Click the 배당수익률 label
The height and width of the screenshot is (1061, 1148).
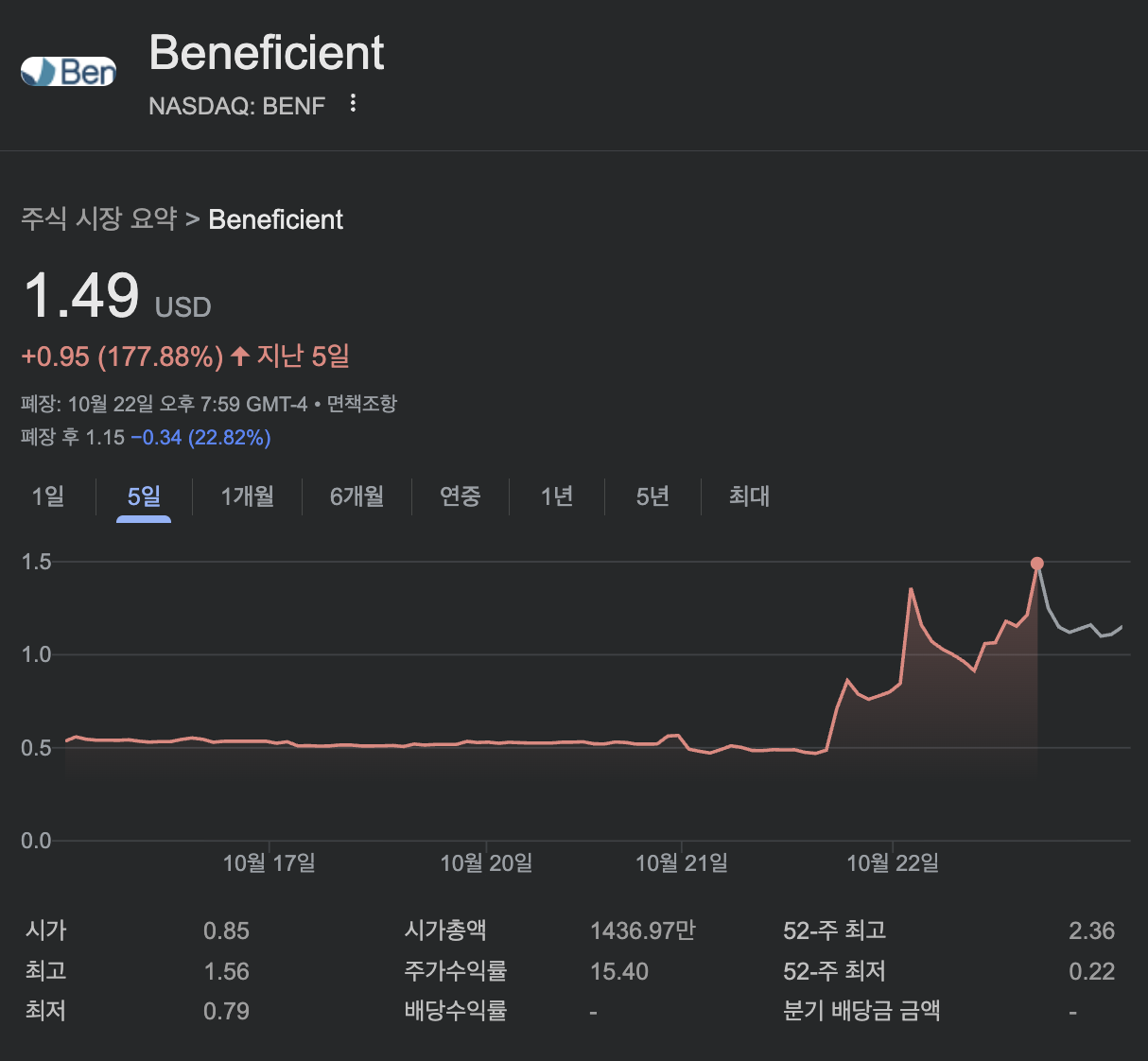[456, 1011]
